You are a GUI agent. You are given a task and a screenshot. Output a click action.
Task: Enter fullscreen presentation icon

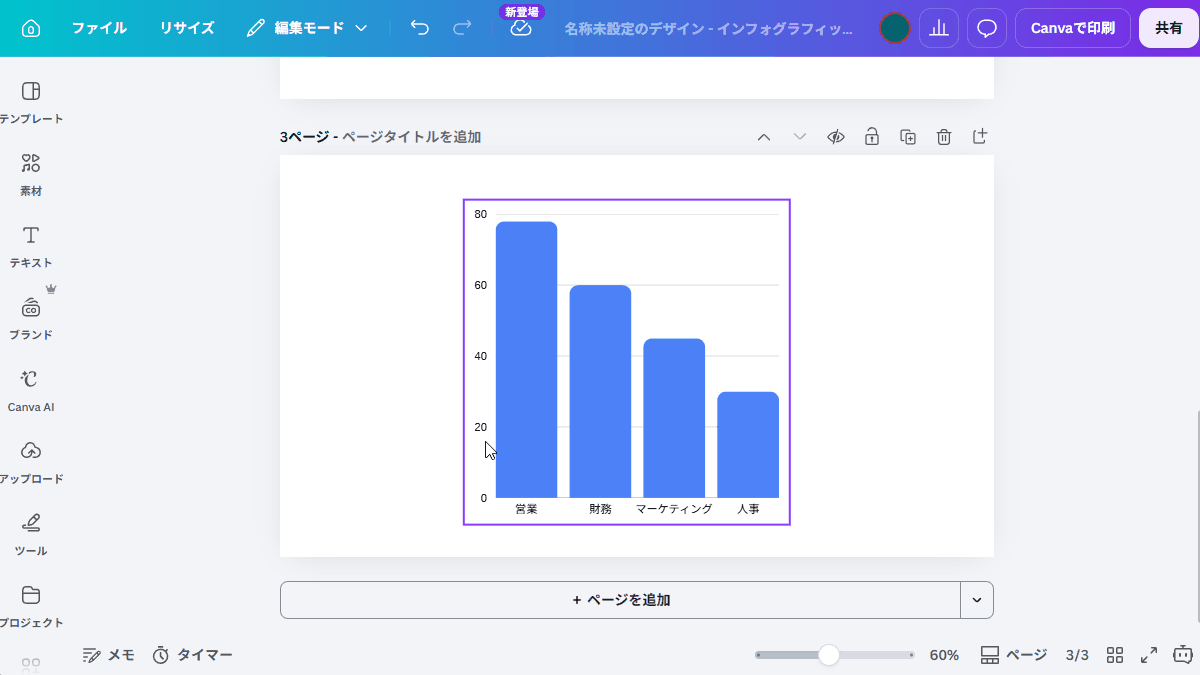(1149, 655)
